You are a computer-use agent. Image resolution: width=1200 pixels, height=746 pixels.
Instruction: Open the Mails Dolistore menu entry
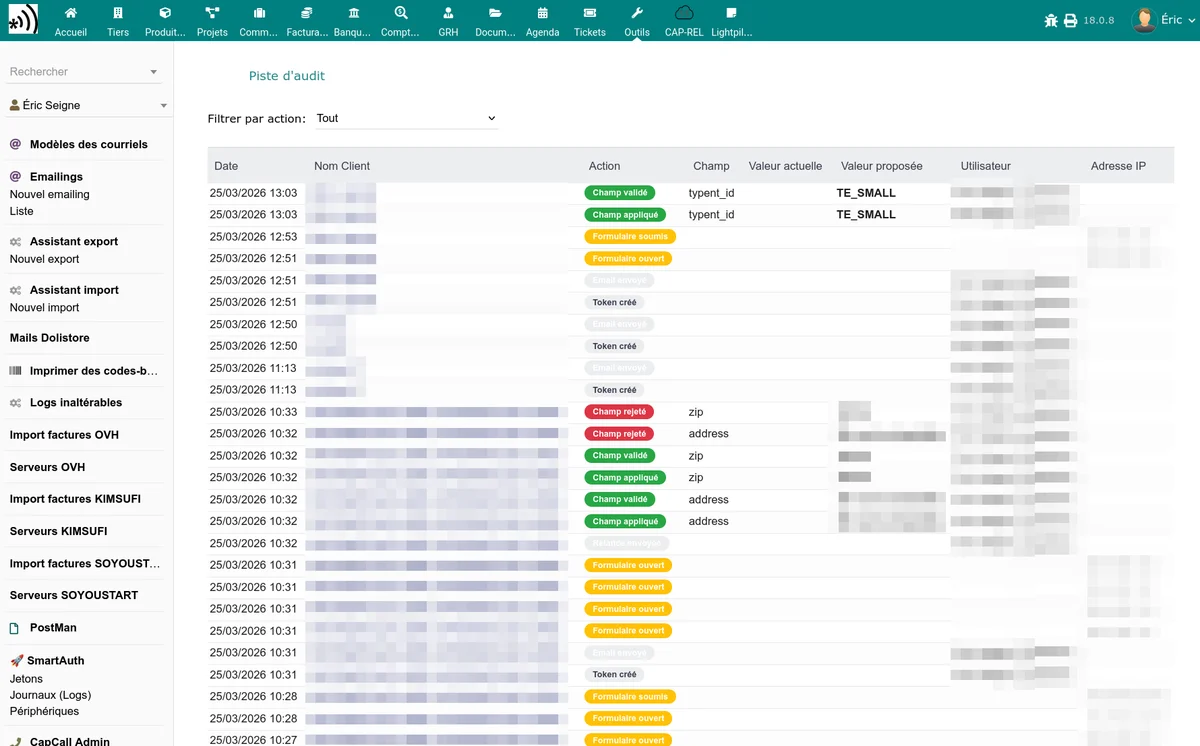click(49, 338)
